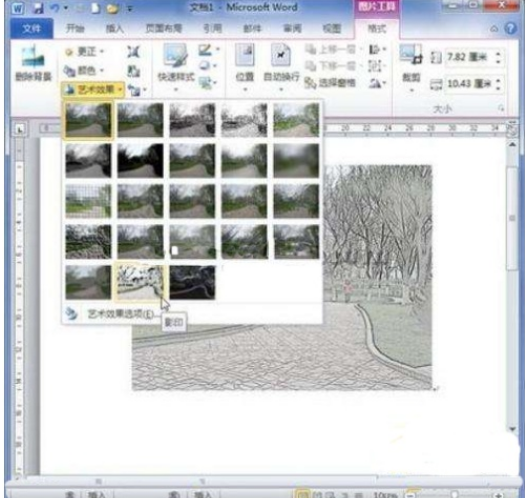Open the Selection Pane (选择窗格)
The width and height of the screenshot is (525, 498).
(x=330, y=83)
